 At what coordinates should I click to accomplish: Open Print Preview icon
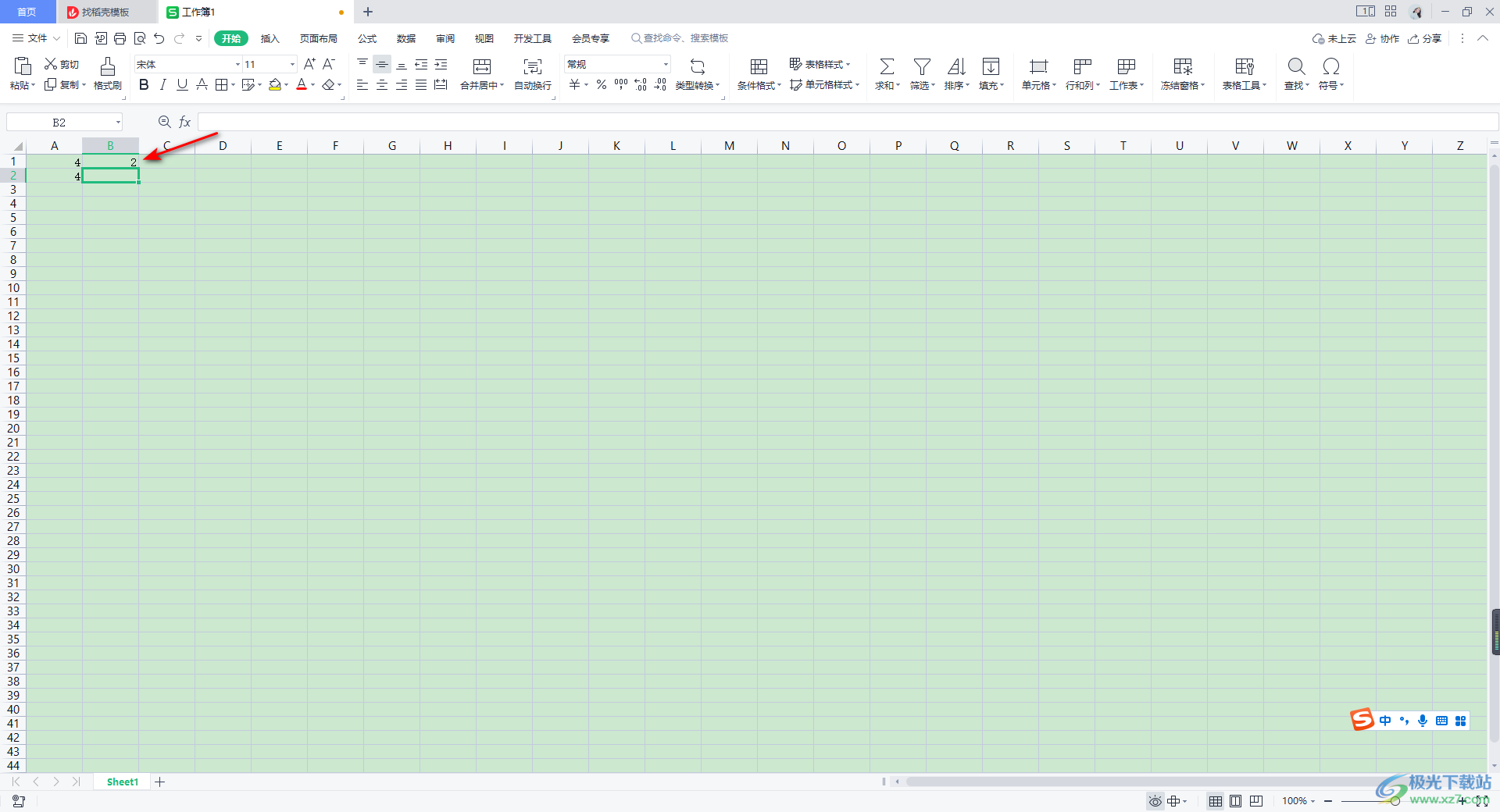[140, 38]
